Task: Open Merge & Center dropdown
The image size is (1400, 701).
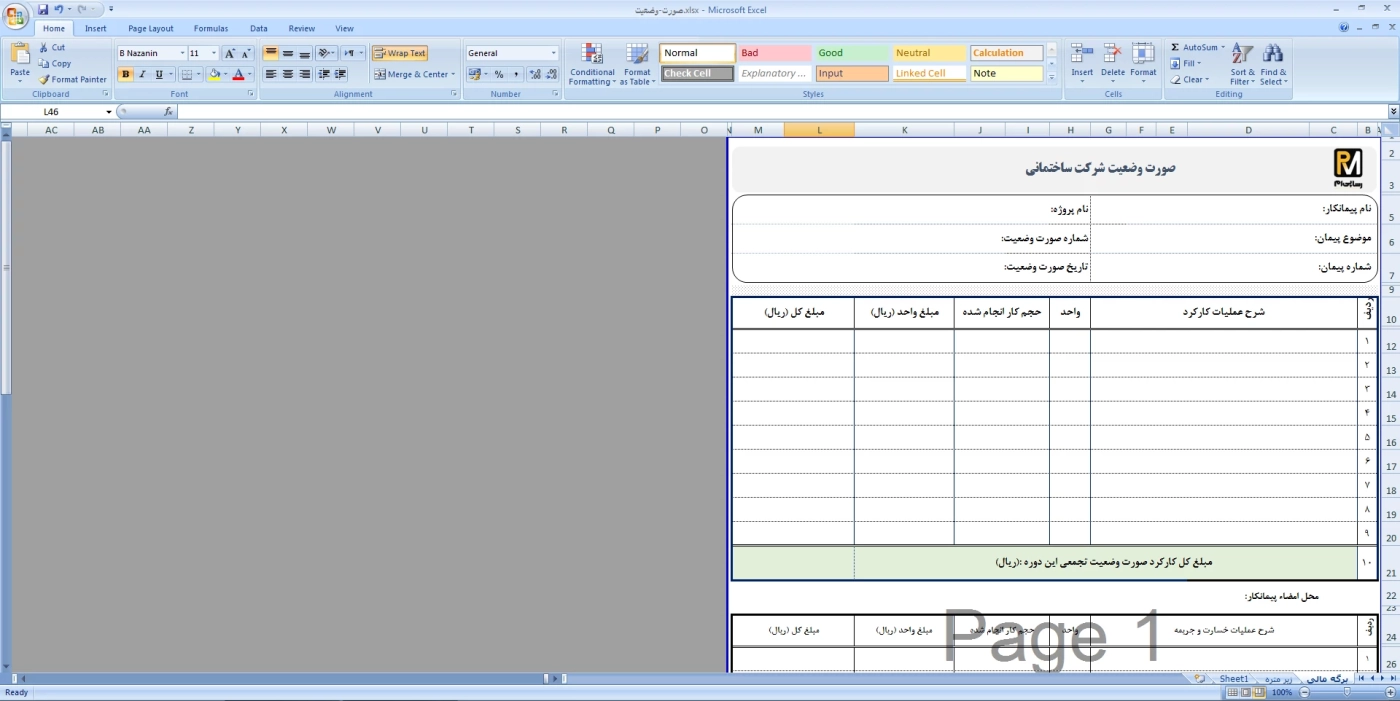Action: point(453,74)
